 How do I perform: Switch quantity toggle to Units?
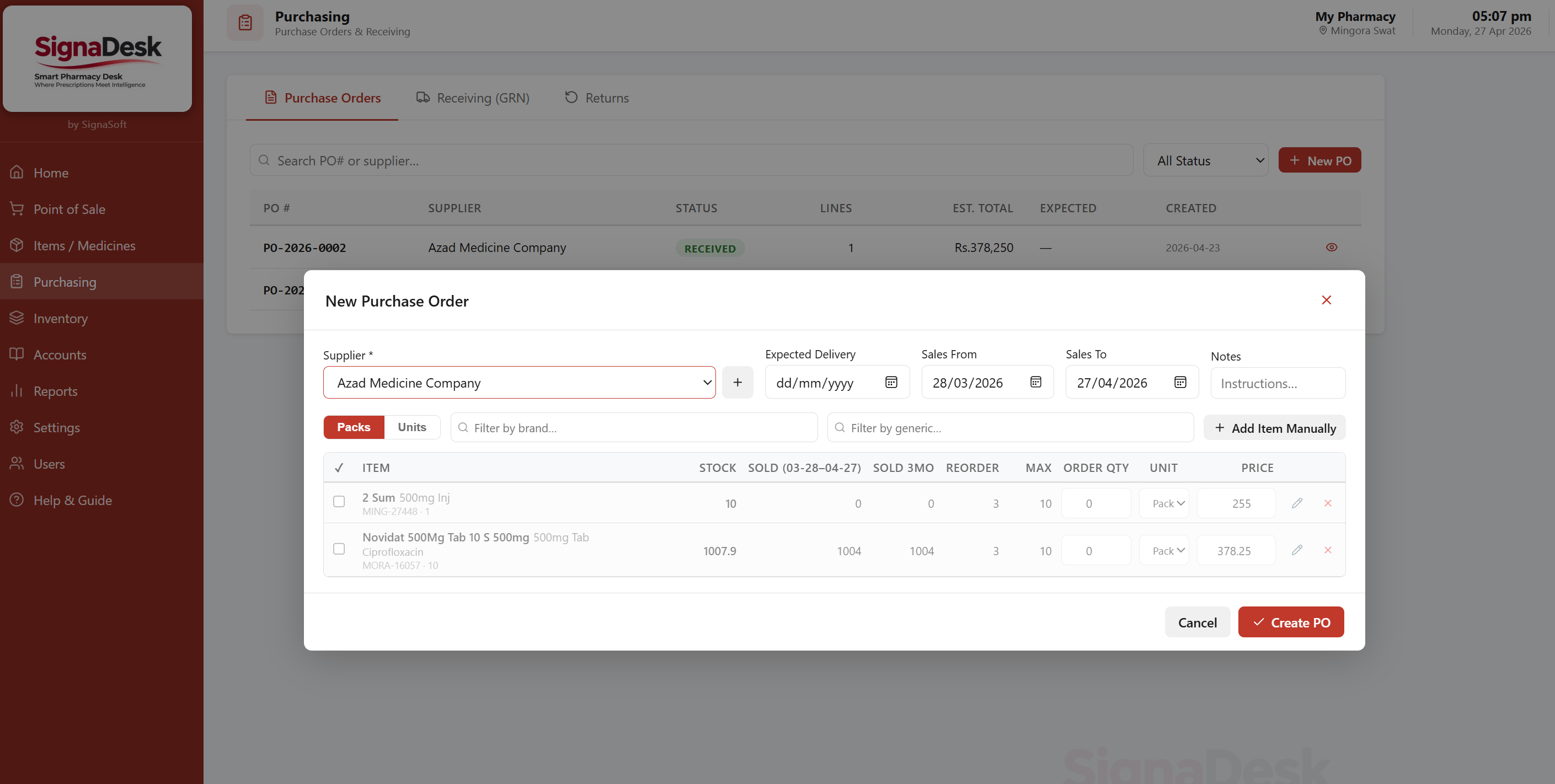point(412,427)
